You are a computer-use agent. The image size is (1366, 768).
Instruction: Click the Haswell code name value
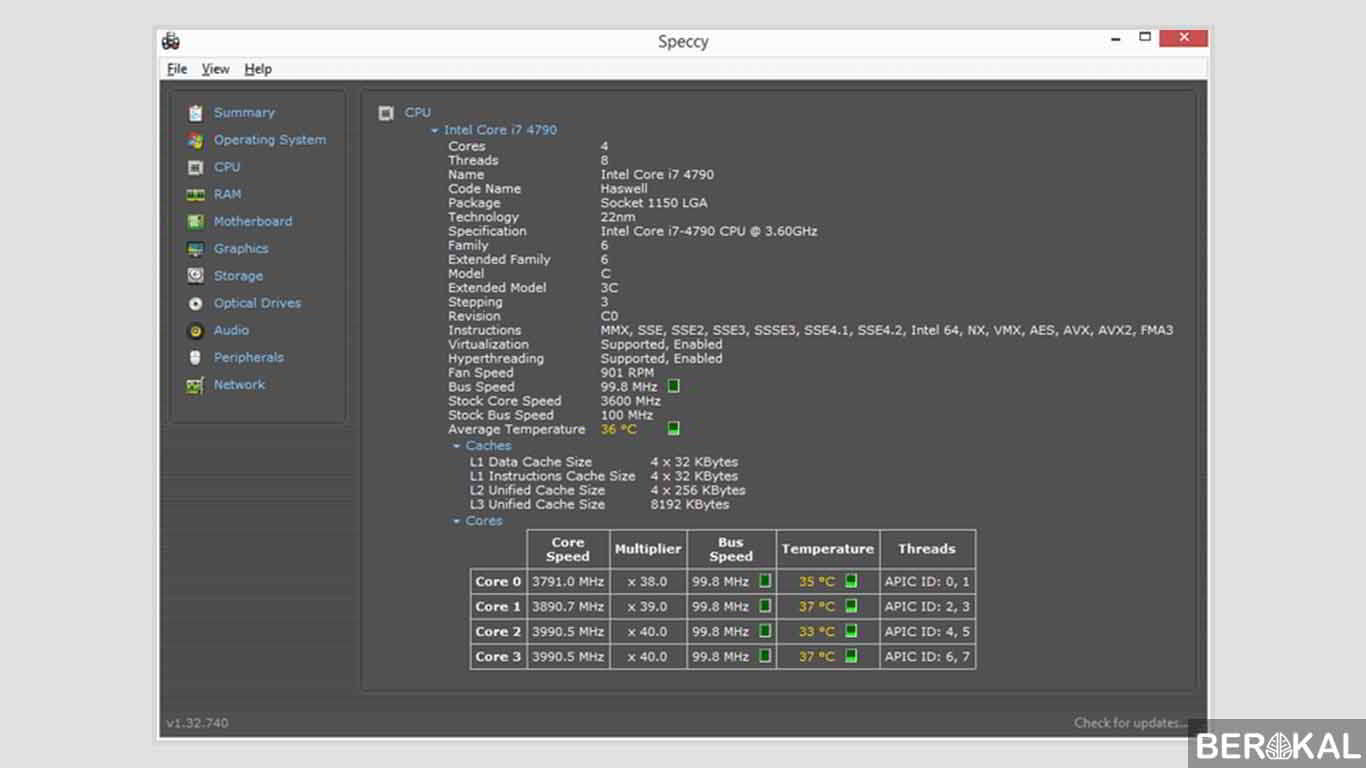pos(624,189)
